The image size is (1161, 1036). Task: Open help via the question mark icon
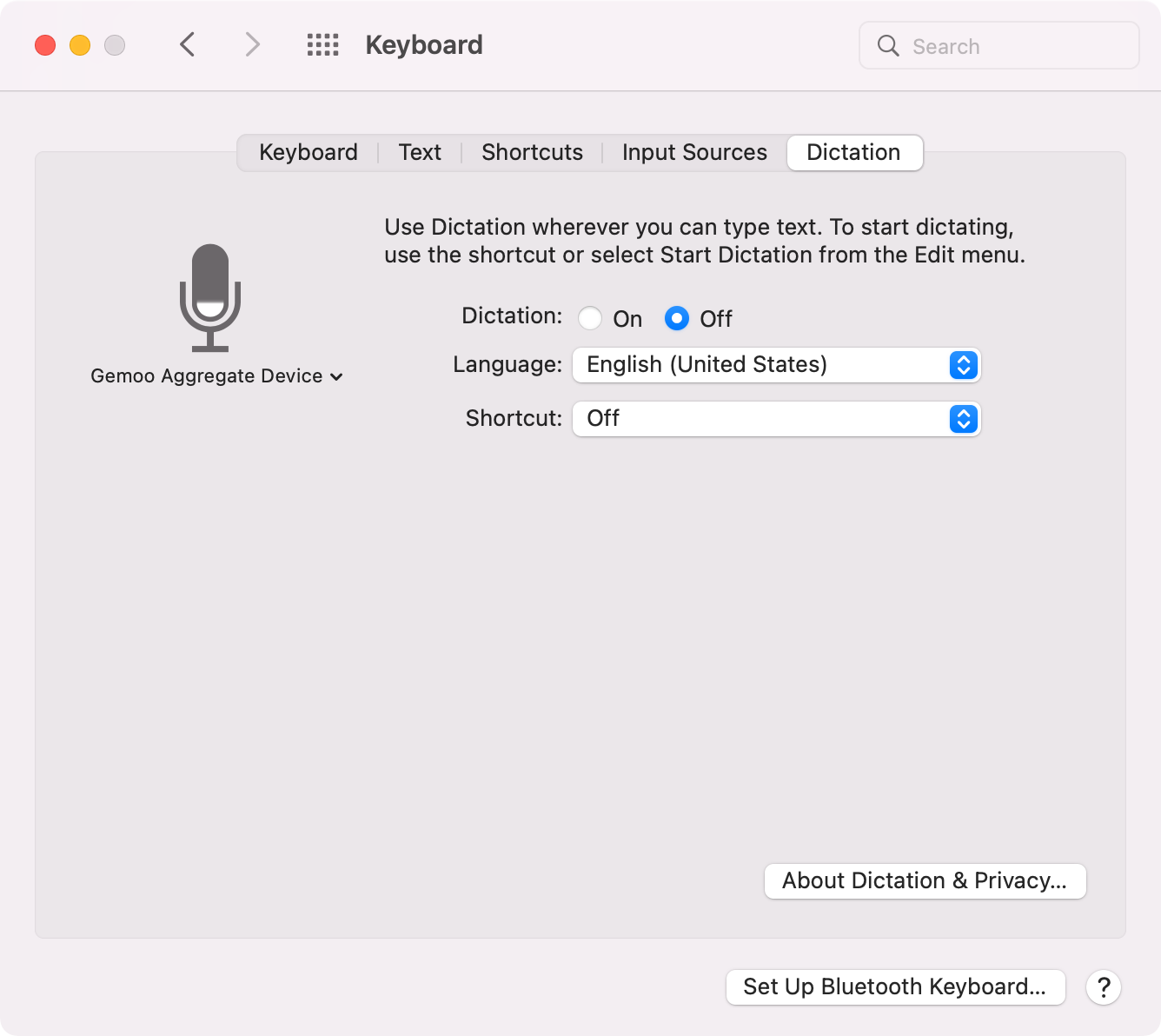coord(1104,986)
